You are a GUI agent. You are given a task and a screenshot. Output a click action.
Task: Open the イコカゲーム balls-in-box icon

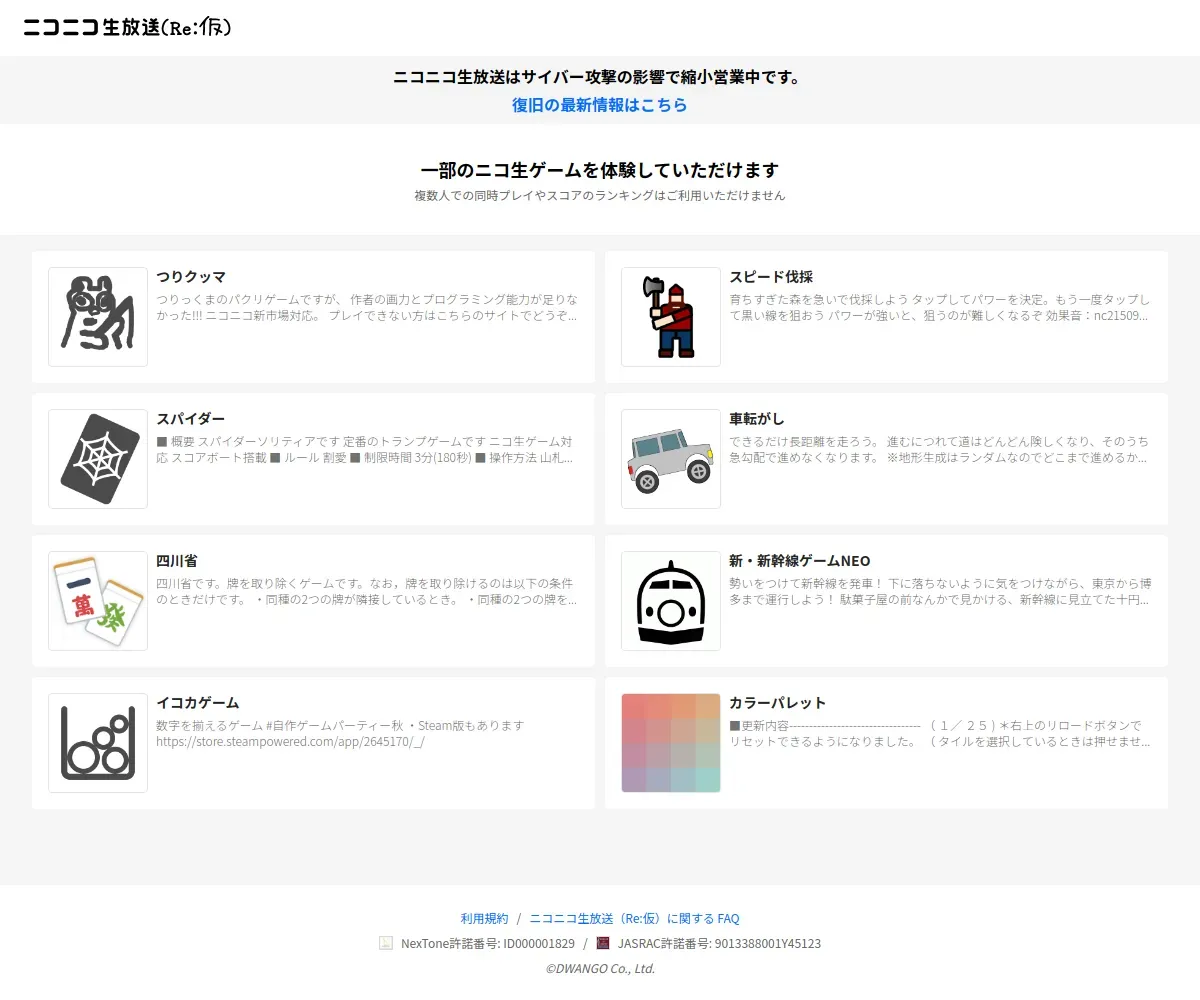point(98,743)
